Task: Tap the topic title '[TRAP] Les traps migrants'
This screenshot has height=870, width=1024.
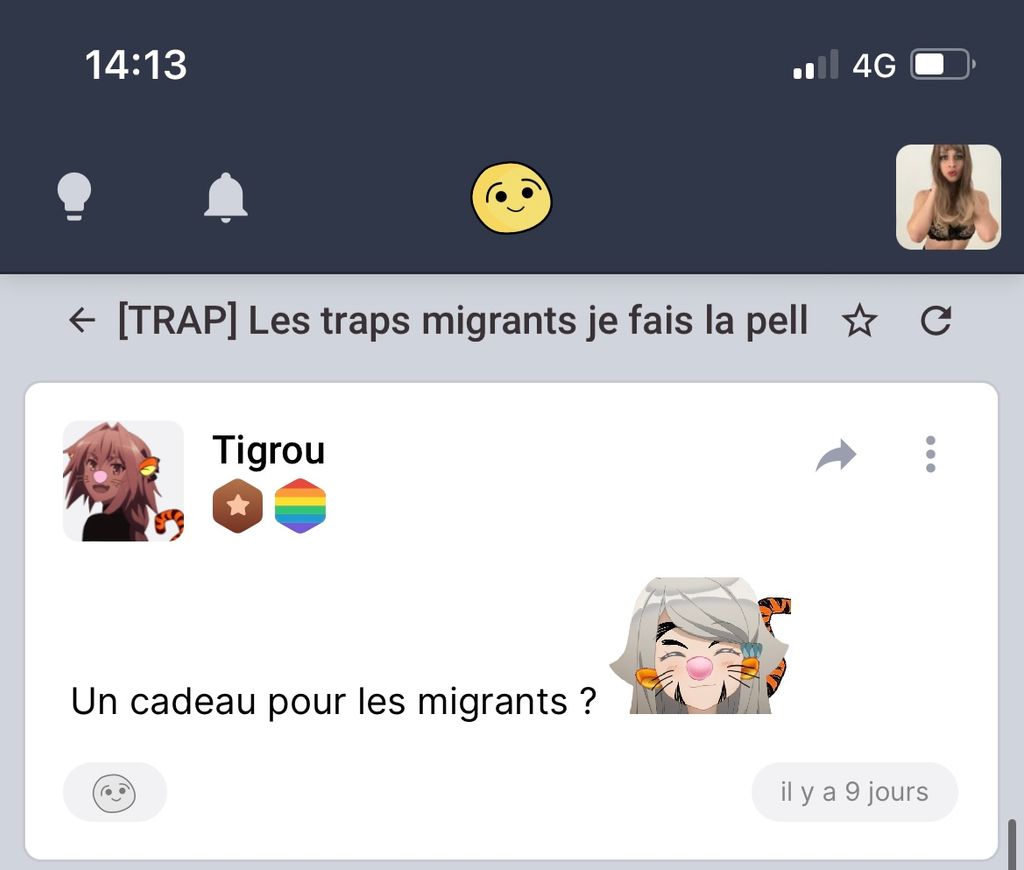Action: [462, 321]
